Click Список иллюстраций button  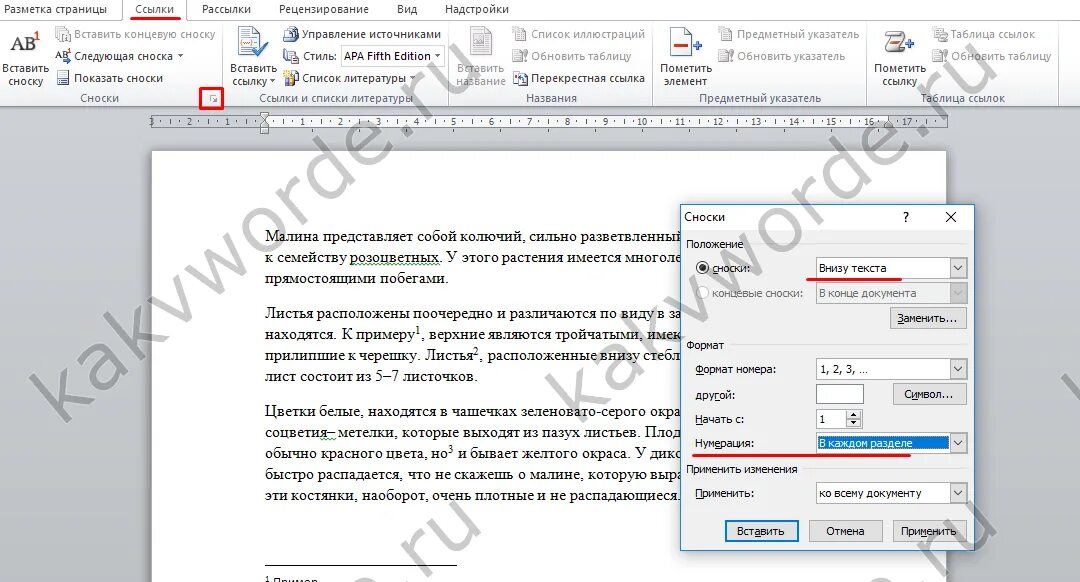coord(579,34)
